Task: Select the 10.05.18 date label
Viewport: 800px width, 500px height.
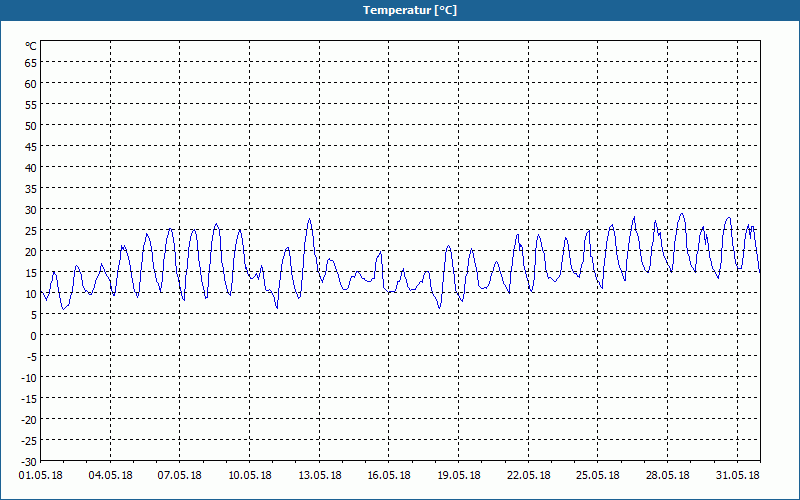Action: coord(249,475)
